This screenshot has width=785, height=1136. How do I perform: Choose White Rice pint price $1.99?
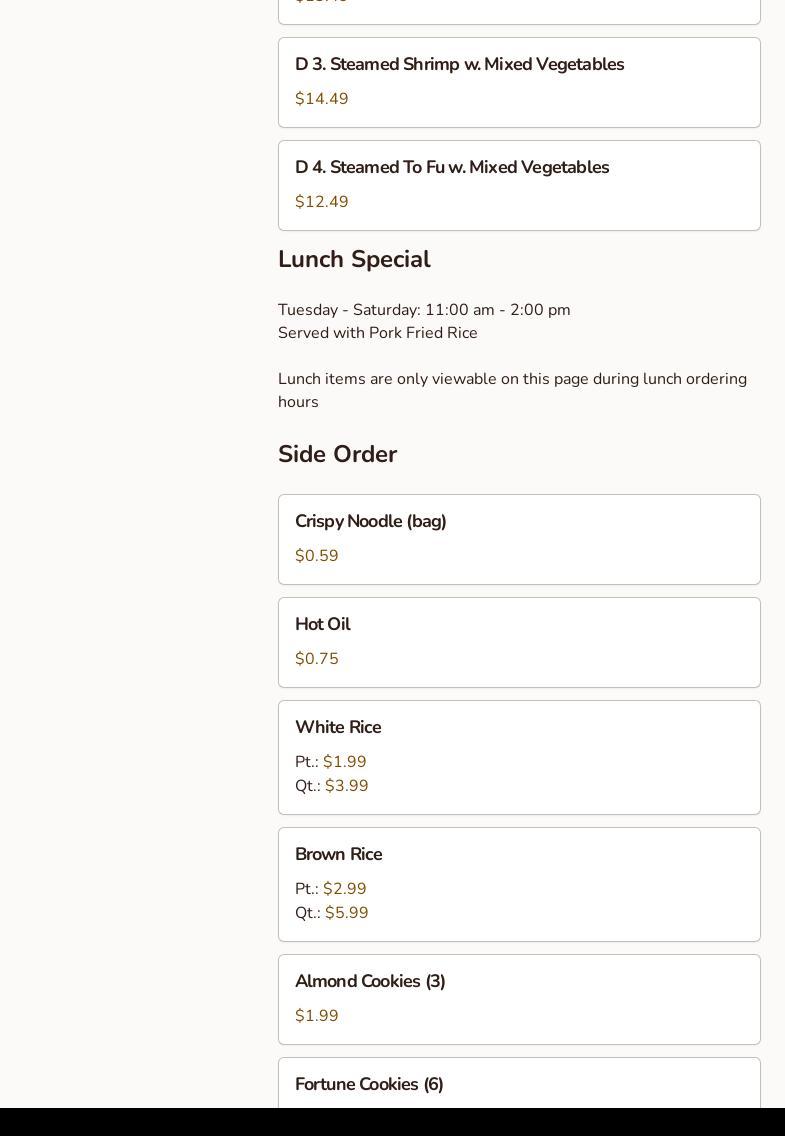tap(345, 762)
